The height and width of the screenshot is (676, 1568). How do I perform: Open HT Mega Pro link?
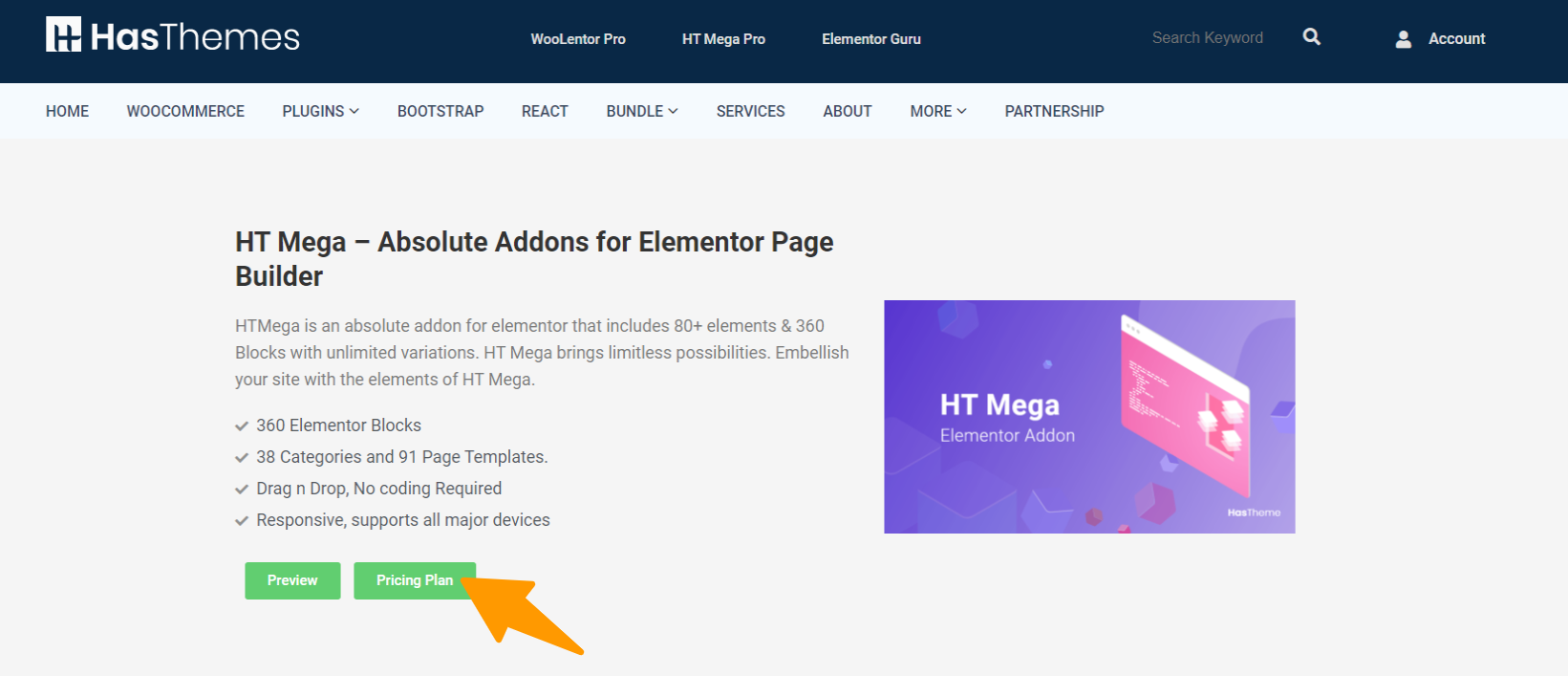pyautogui.click(x=723, y=39)
